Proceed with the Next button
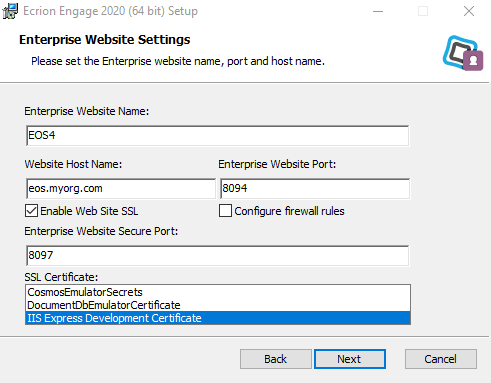The height and width of the screenshot is (383, 491). tap(350, 359)
